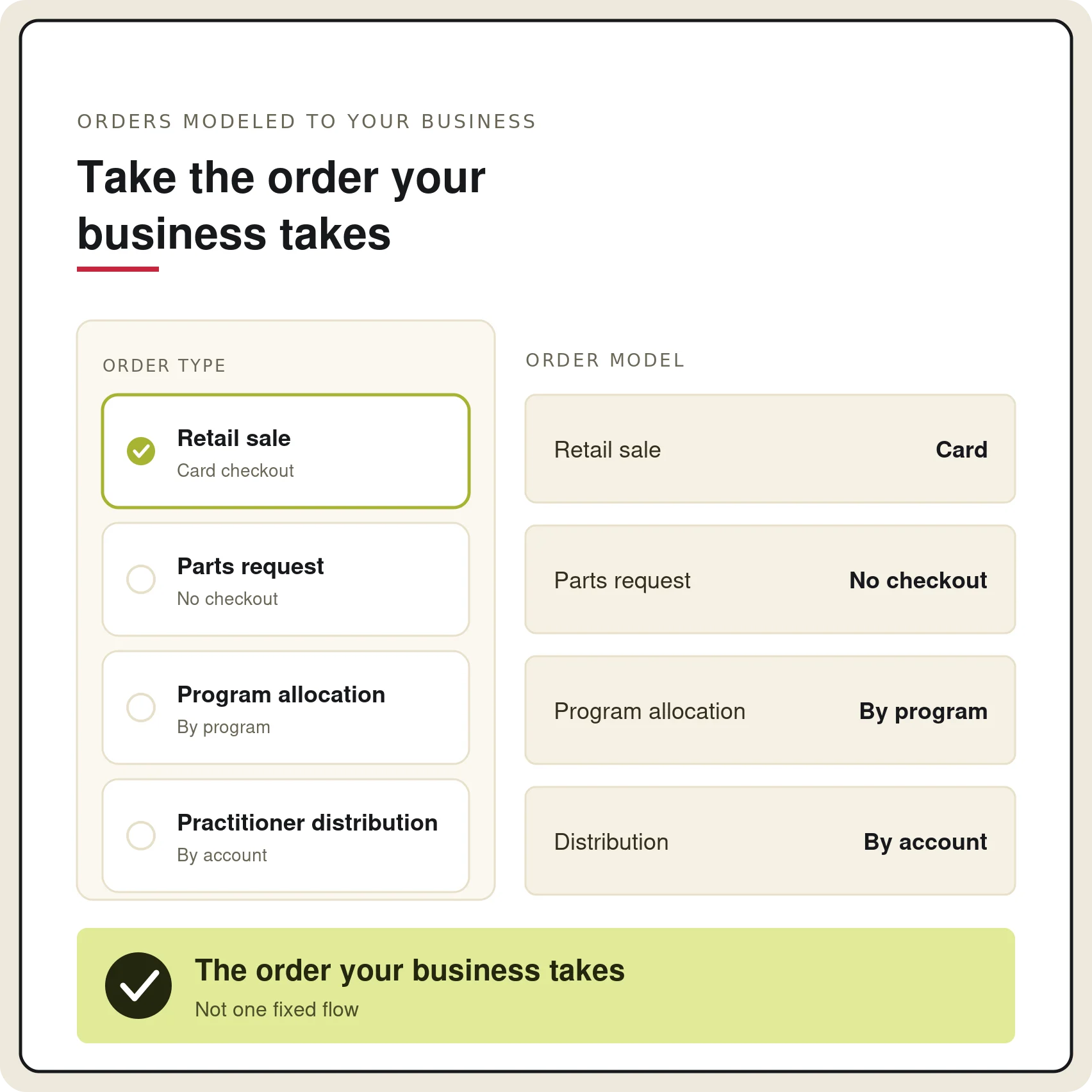Click the green checkmark on Retail sale
The height and width of the screenshot is (1092, 1092).
[141, 451]
